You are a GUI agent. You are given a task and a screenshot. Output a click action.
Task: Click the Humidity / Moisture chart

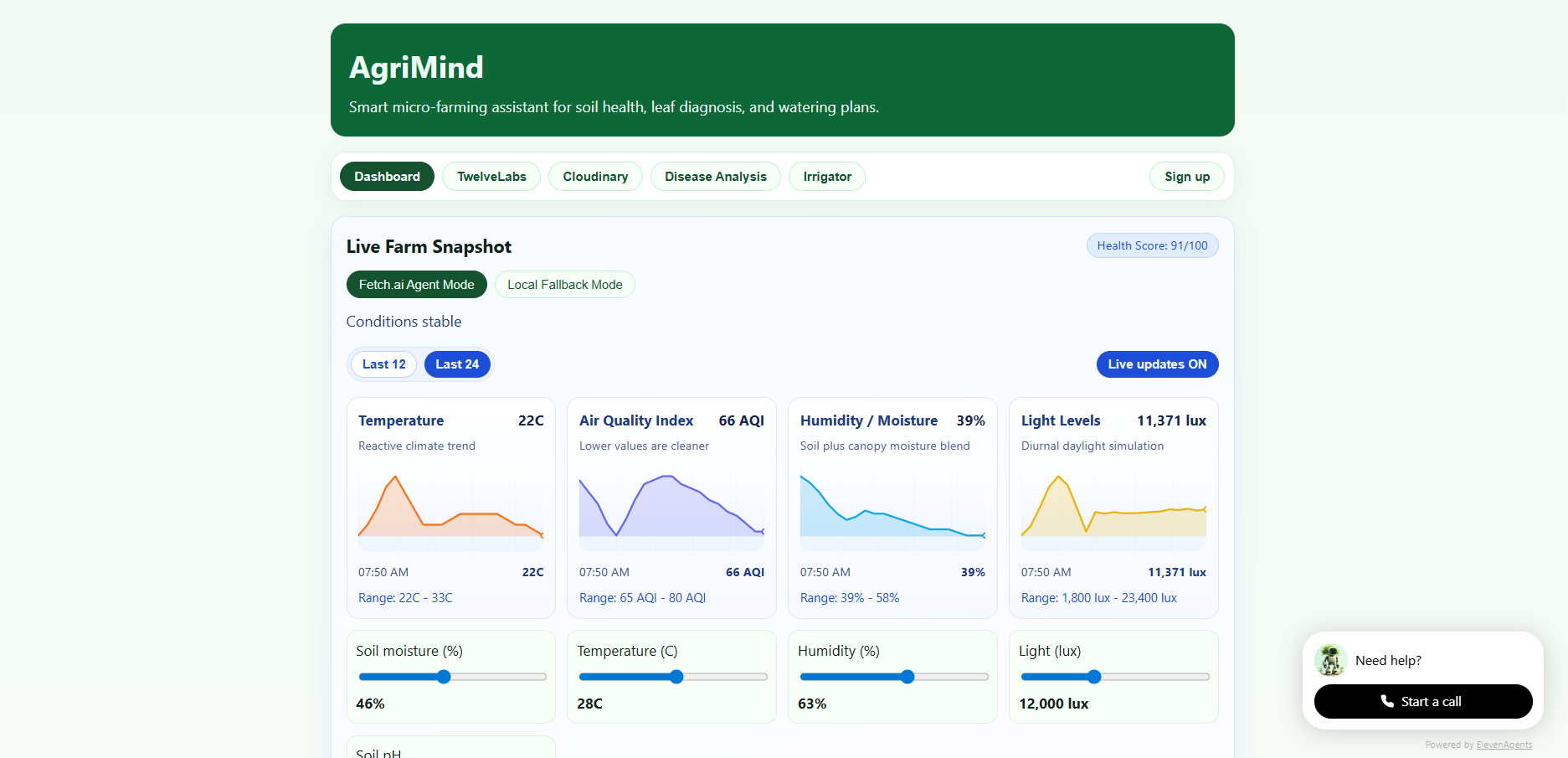(x=893, y=505)
